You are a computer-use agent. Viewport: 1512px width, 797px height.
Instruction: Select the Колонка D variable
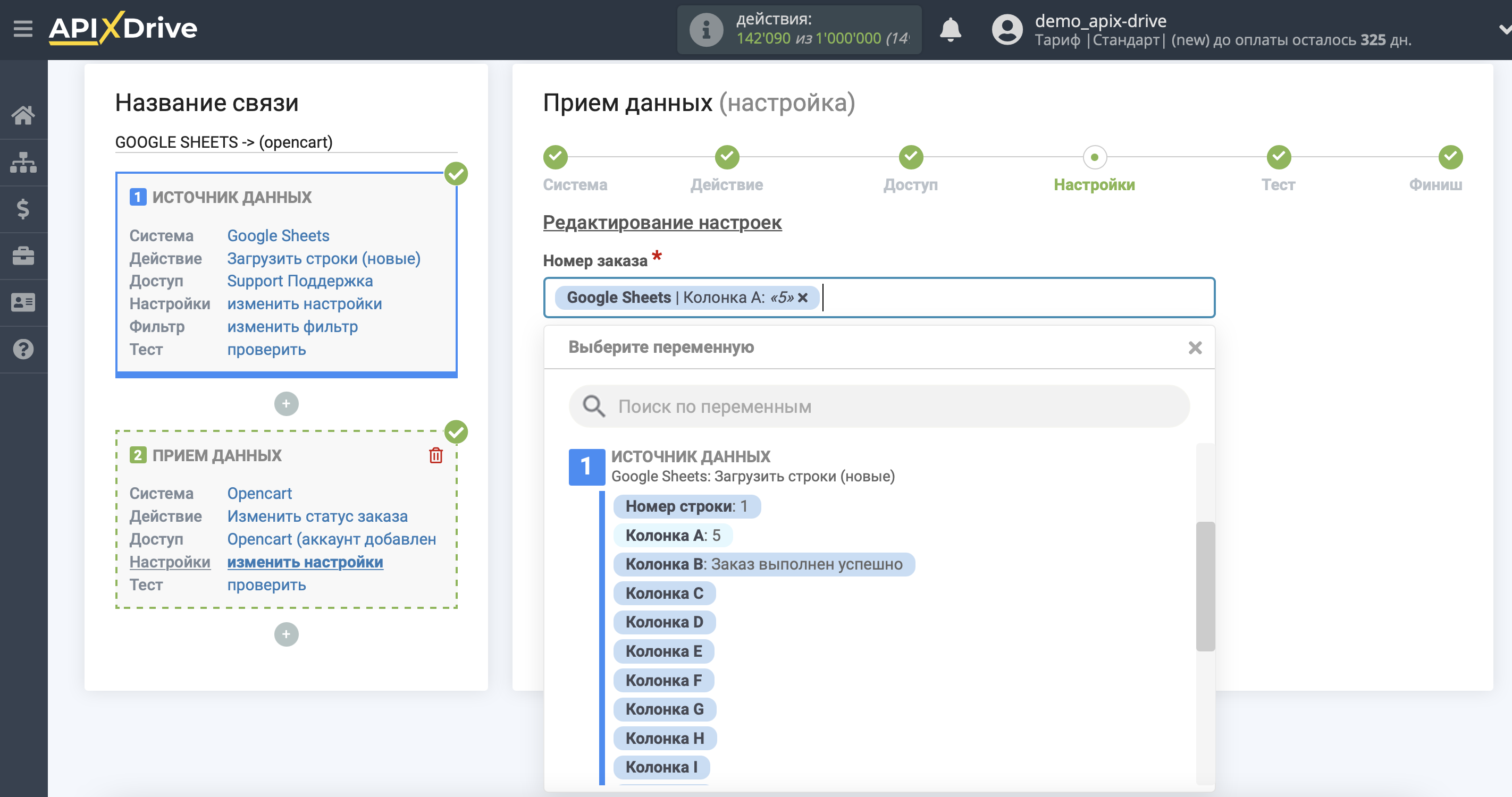664,622
